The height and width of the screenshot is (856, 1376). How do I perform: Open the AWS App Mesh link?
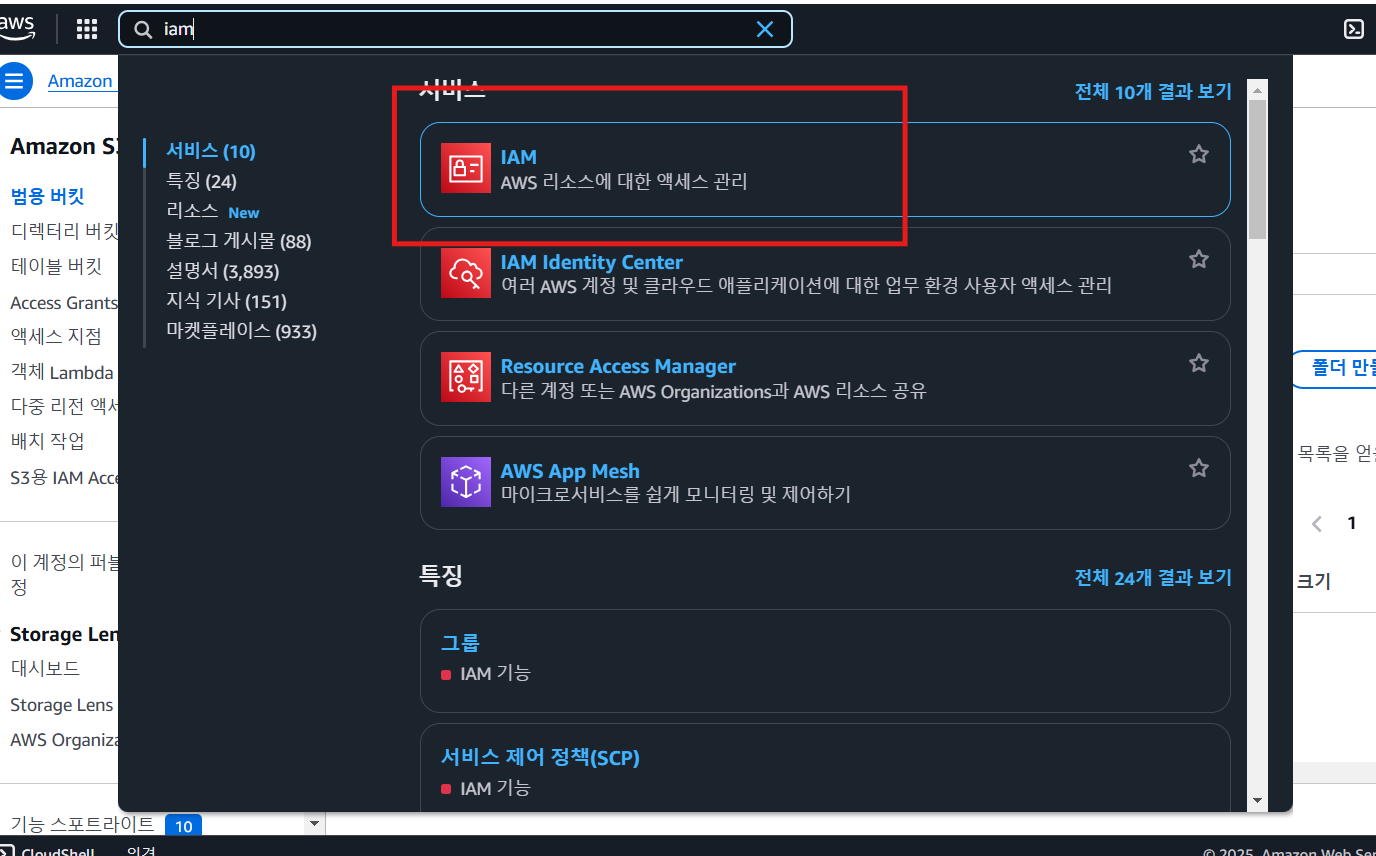tap(570, 471)
